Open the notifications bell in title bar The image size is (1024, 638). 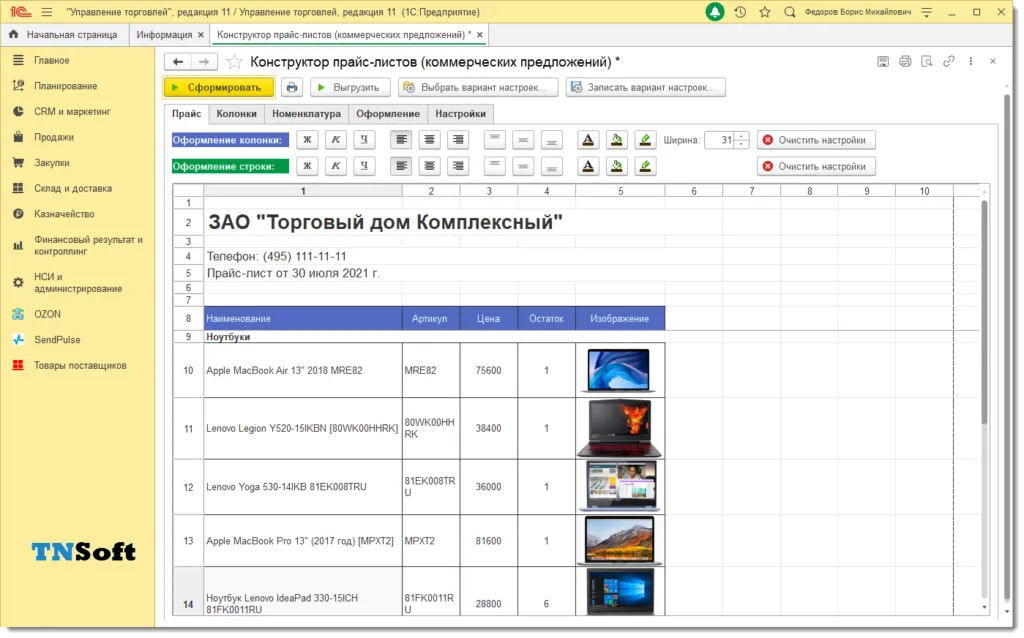715,12
